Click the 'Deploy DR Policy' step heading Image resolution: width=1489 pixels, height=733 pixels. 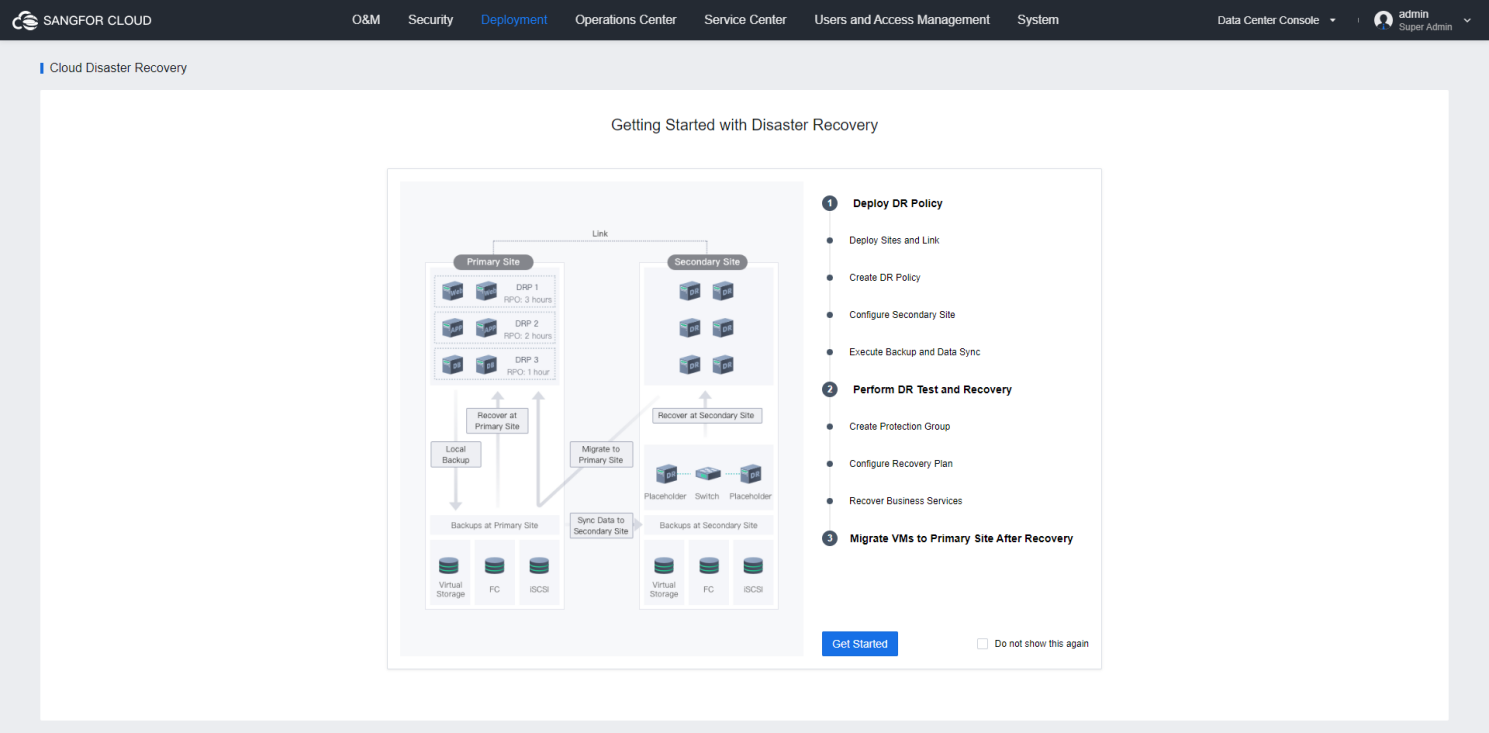897,203
